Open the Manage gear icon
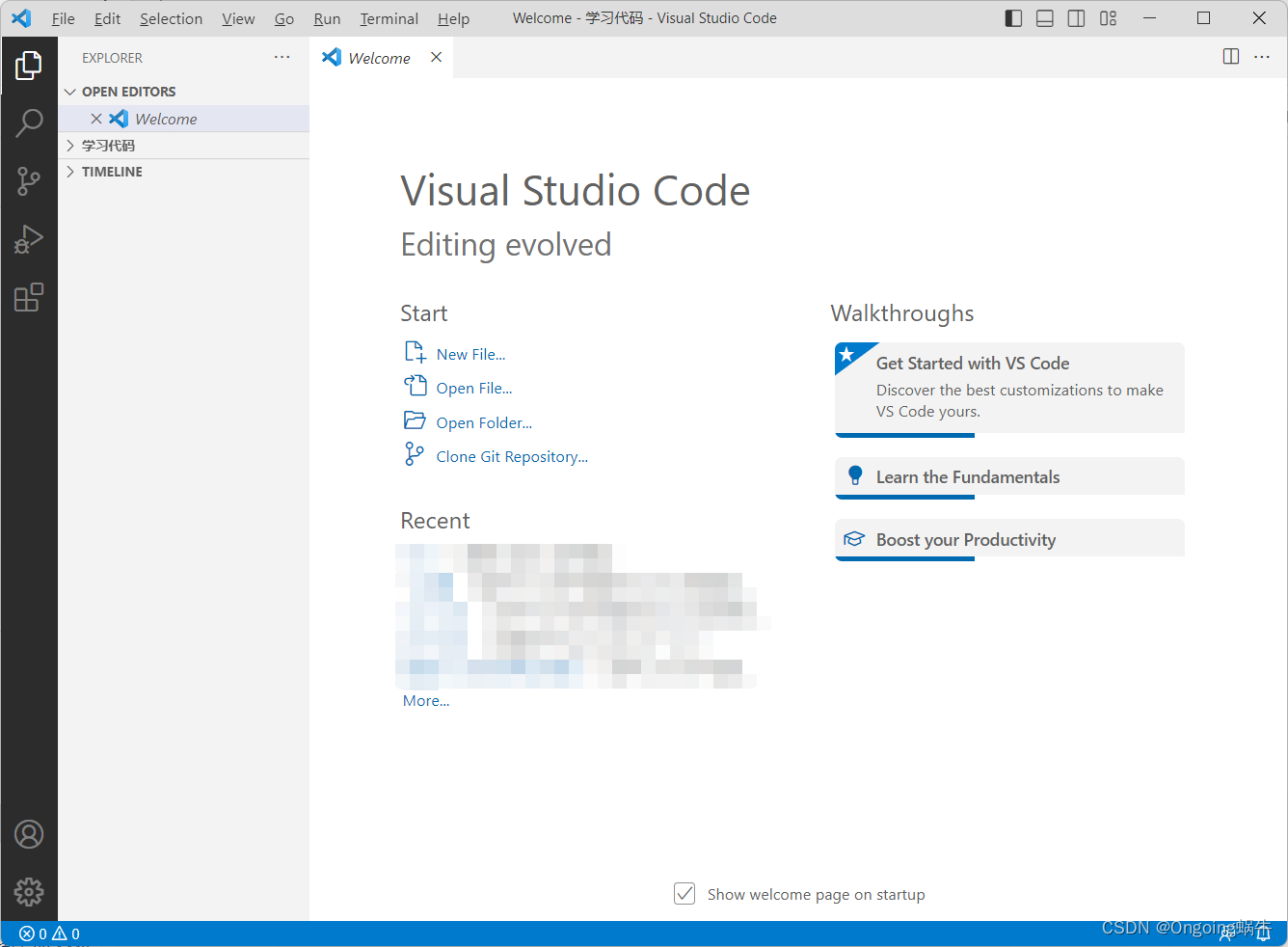 (29, 892)
